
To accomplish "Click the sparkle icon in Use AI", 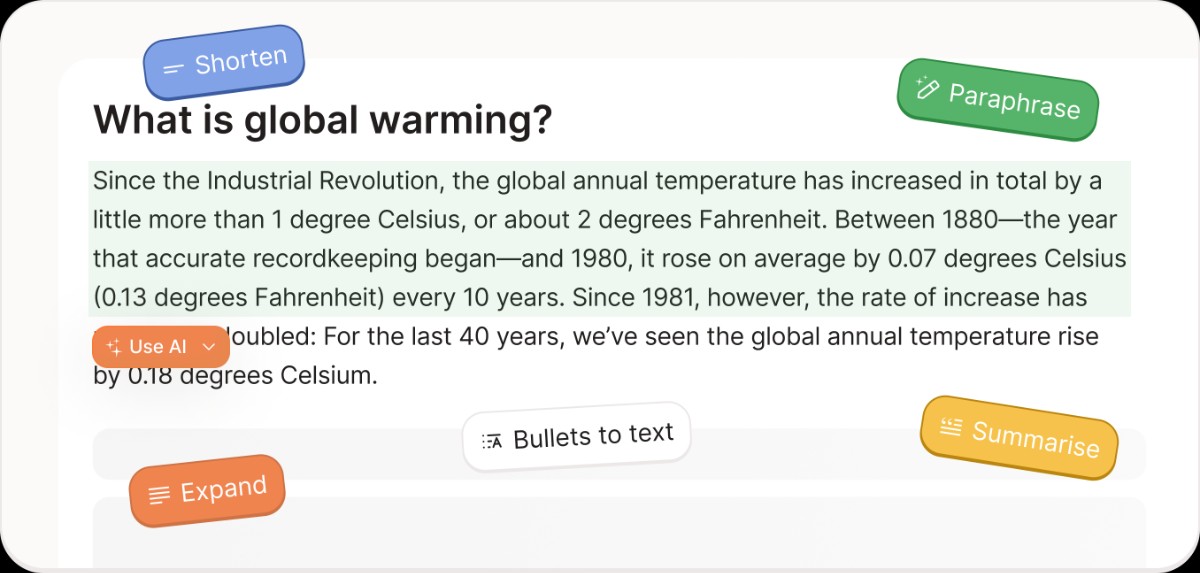I will coord(114,346).
